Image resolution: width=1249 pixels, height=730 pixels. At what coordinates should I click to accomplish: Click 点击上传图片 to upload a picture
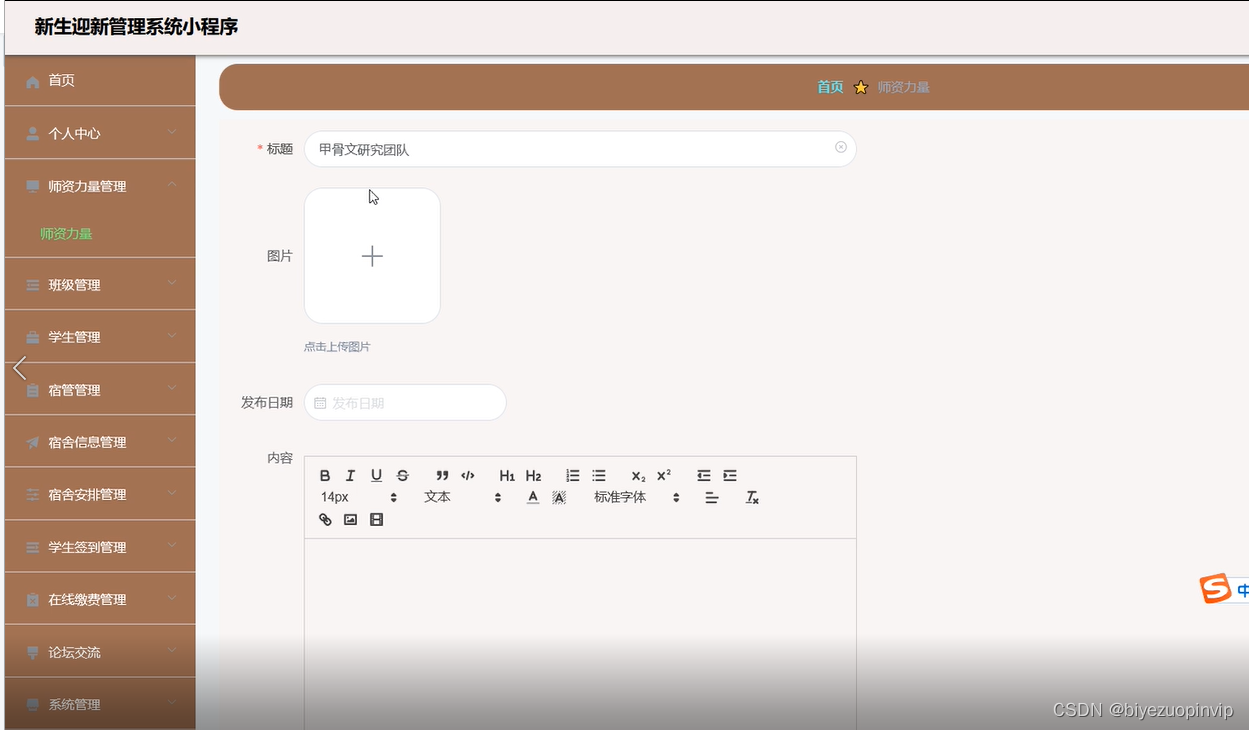(x=340, y=346)
